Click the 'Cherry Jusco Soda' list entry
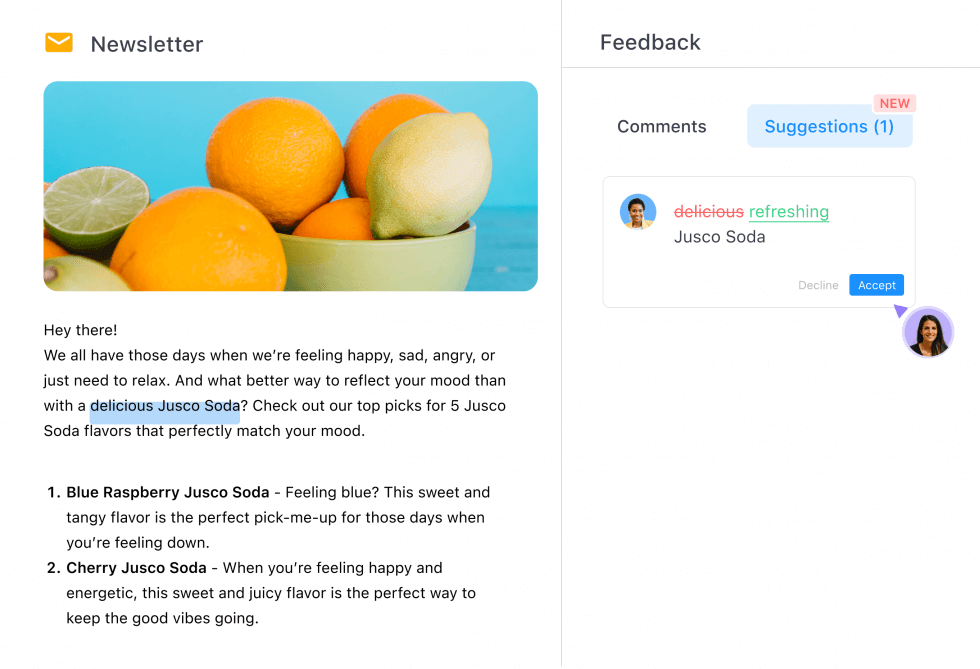The image size is (980, 669). click(x=135, y=567)
